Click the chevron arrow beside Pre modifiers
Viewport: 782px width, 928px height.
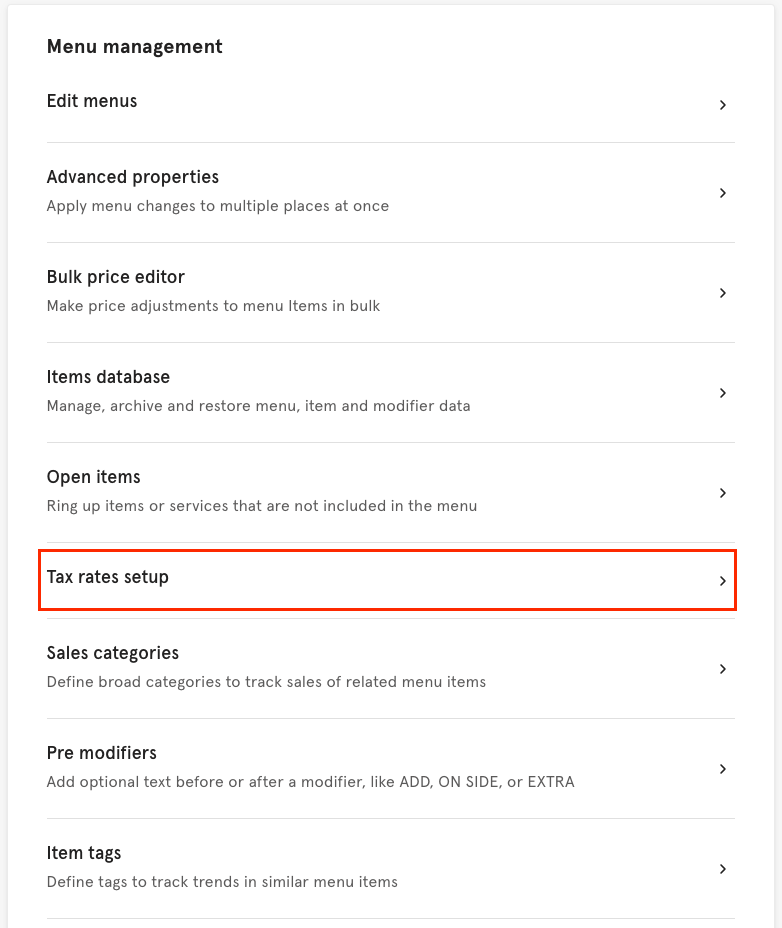(722, 769)
